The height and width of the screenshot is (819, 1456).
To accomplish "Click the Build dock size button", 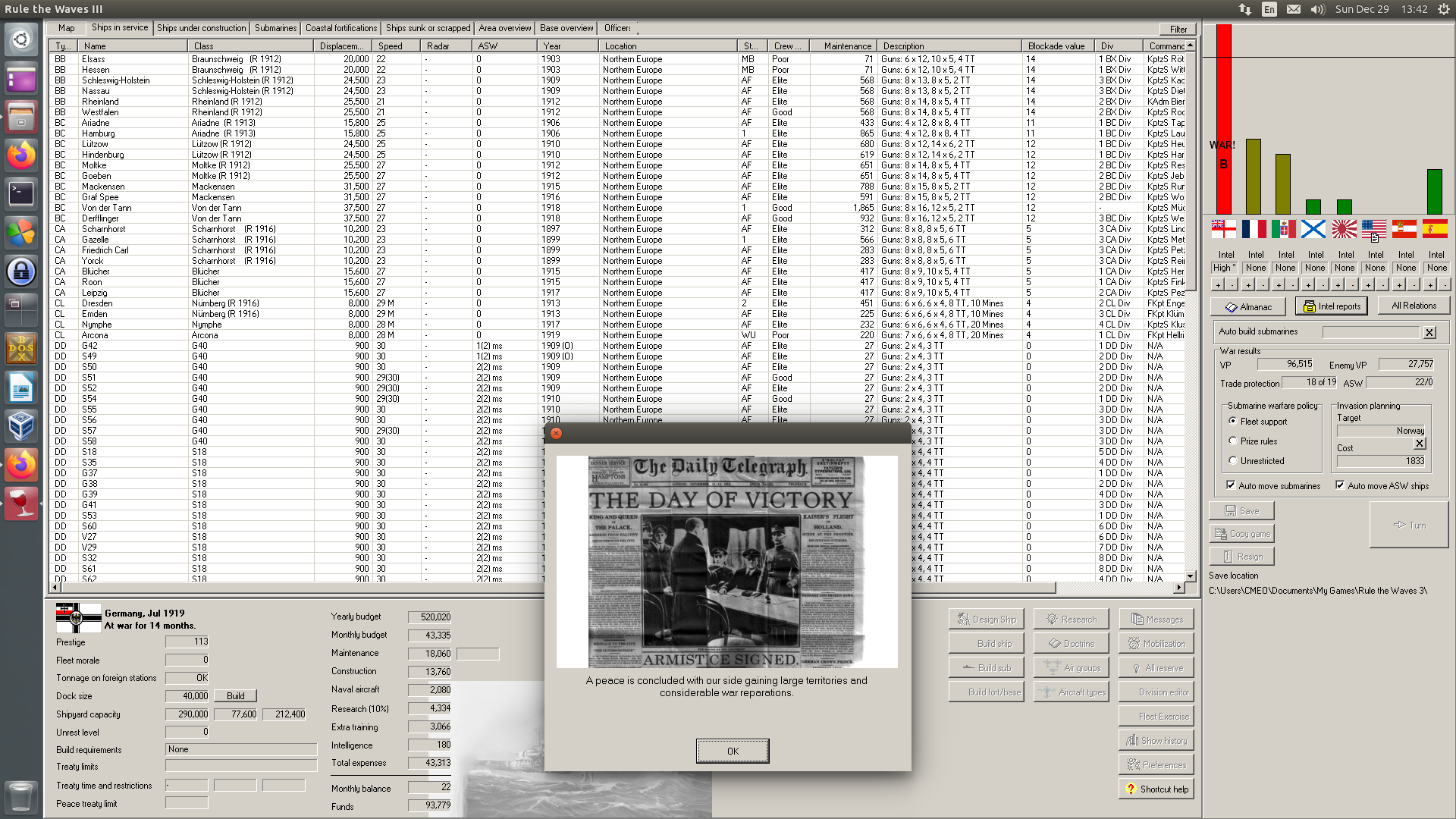I will coord(236,695).
